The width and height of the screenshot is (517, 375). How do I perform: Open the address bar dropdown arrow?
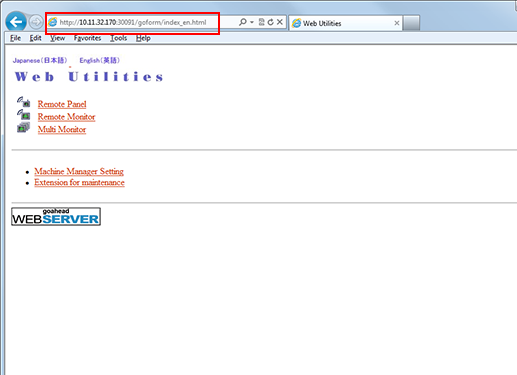click(x=252, y=22)
